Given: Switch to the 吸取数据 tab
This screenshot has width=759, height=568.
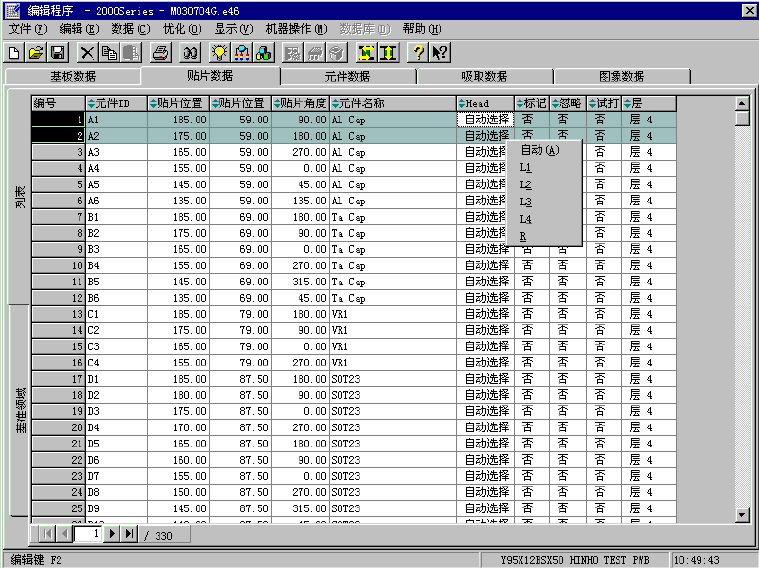Looking at the screenshot, I should point(483,76).
